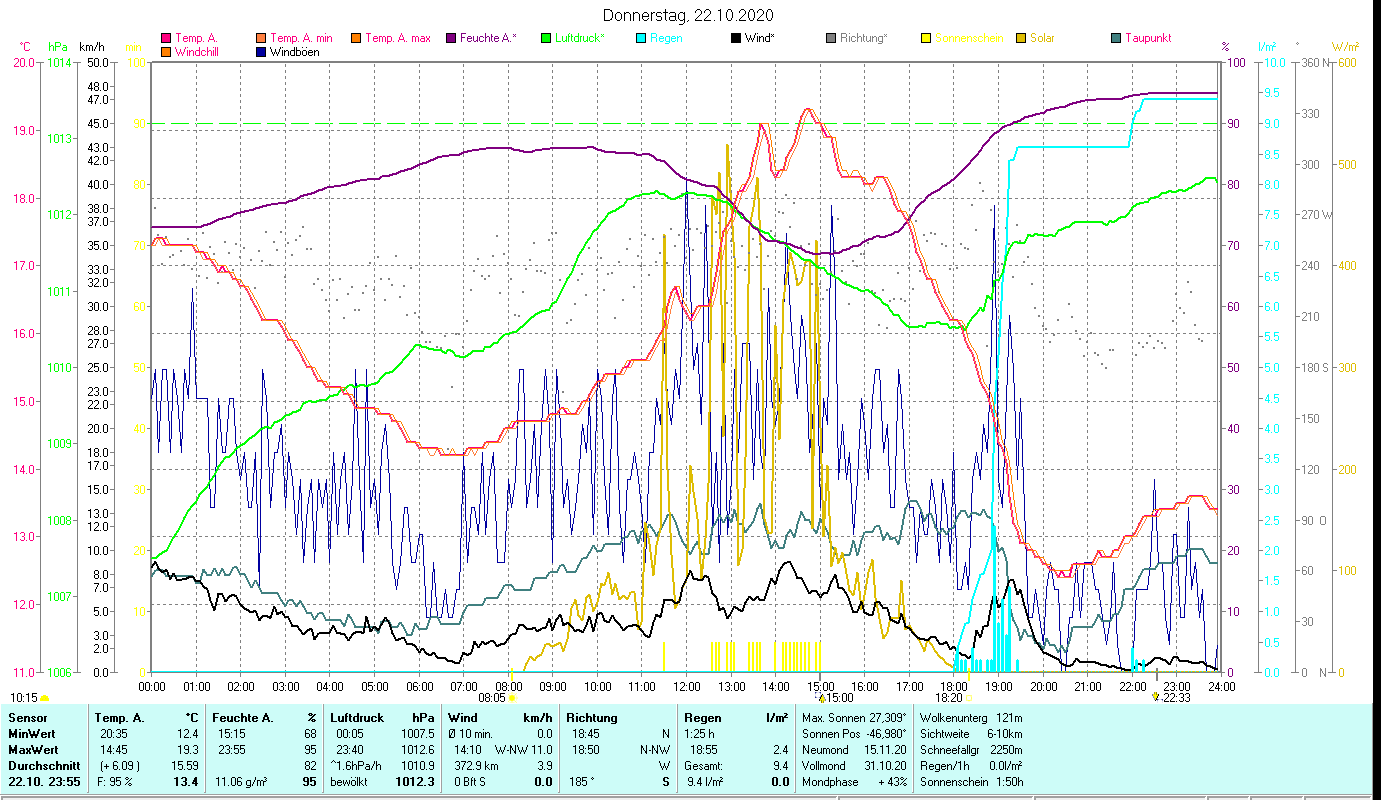
Task: Click the Temp. A. column header in table
Action: coord(120,718)
